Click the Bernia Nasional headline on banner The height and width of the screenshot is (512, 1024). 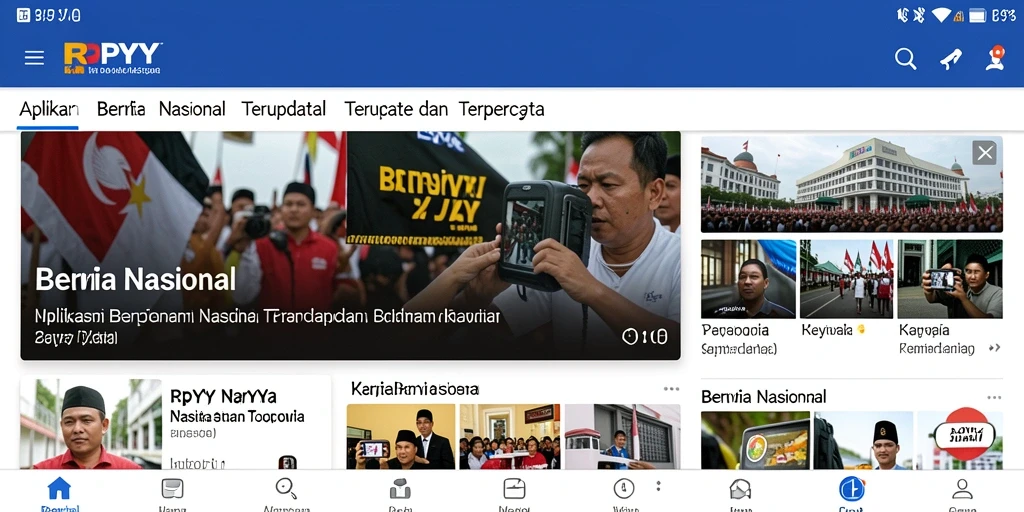pyautogui.click(x=135, y=280)
